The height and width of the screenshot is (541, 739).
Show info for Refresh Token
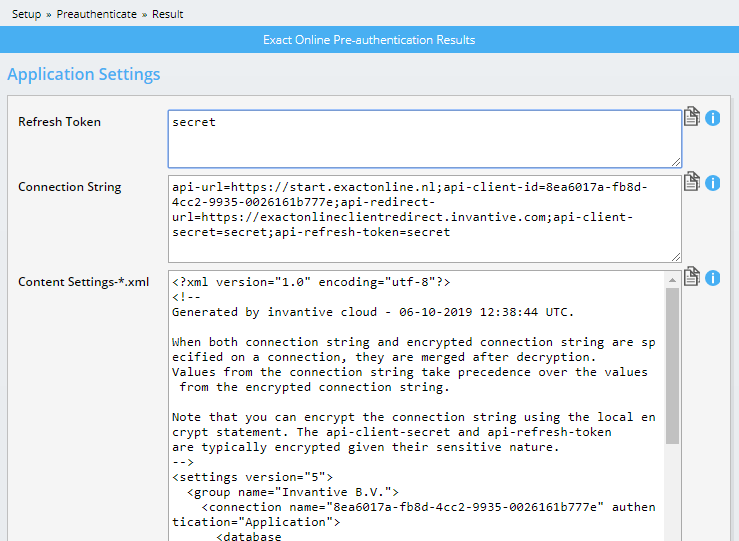pyautogui.click(x=713, y=118)
